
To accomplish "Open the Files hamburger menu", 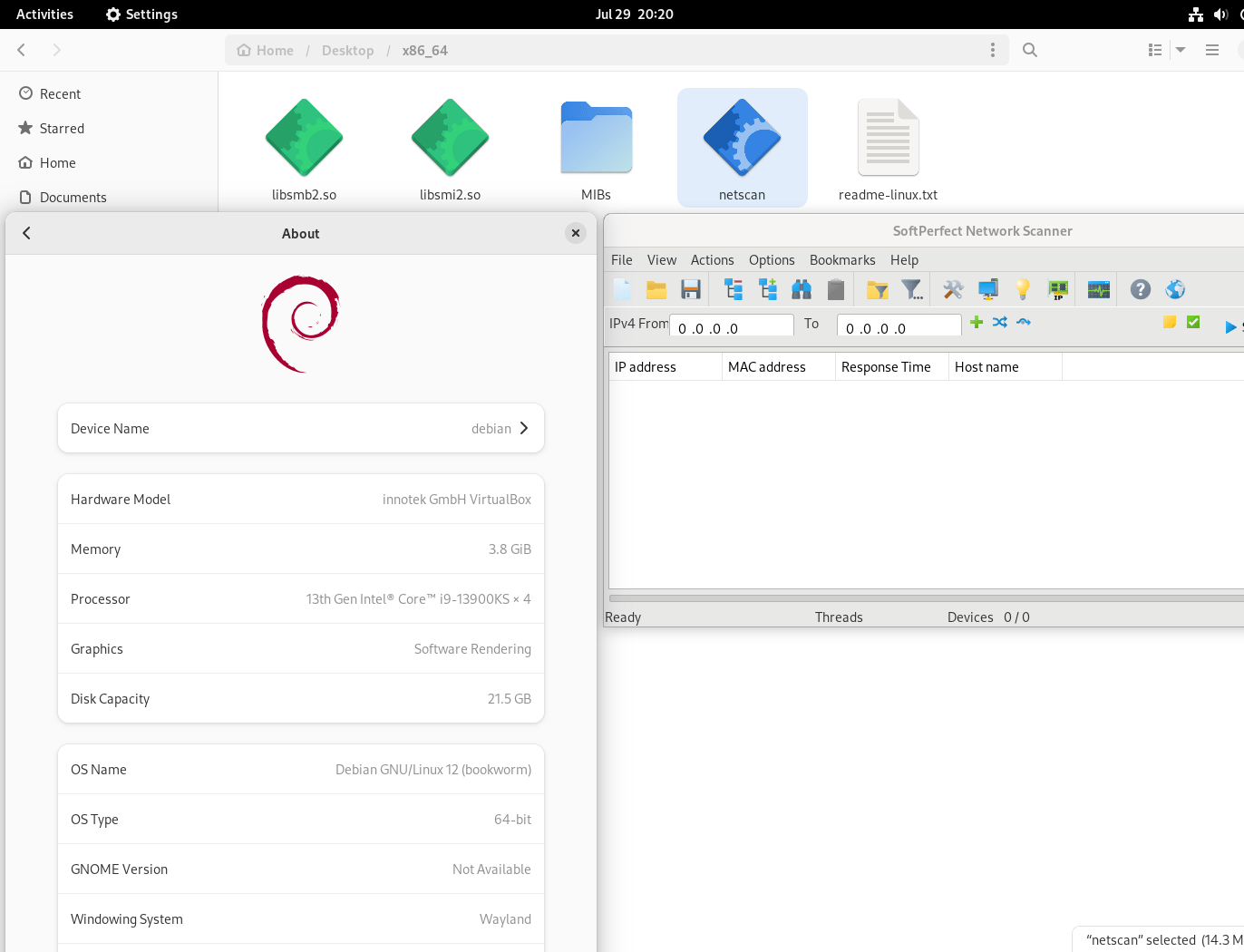I will (x=1212, y=50).
